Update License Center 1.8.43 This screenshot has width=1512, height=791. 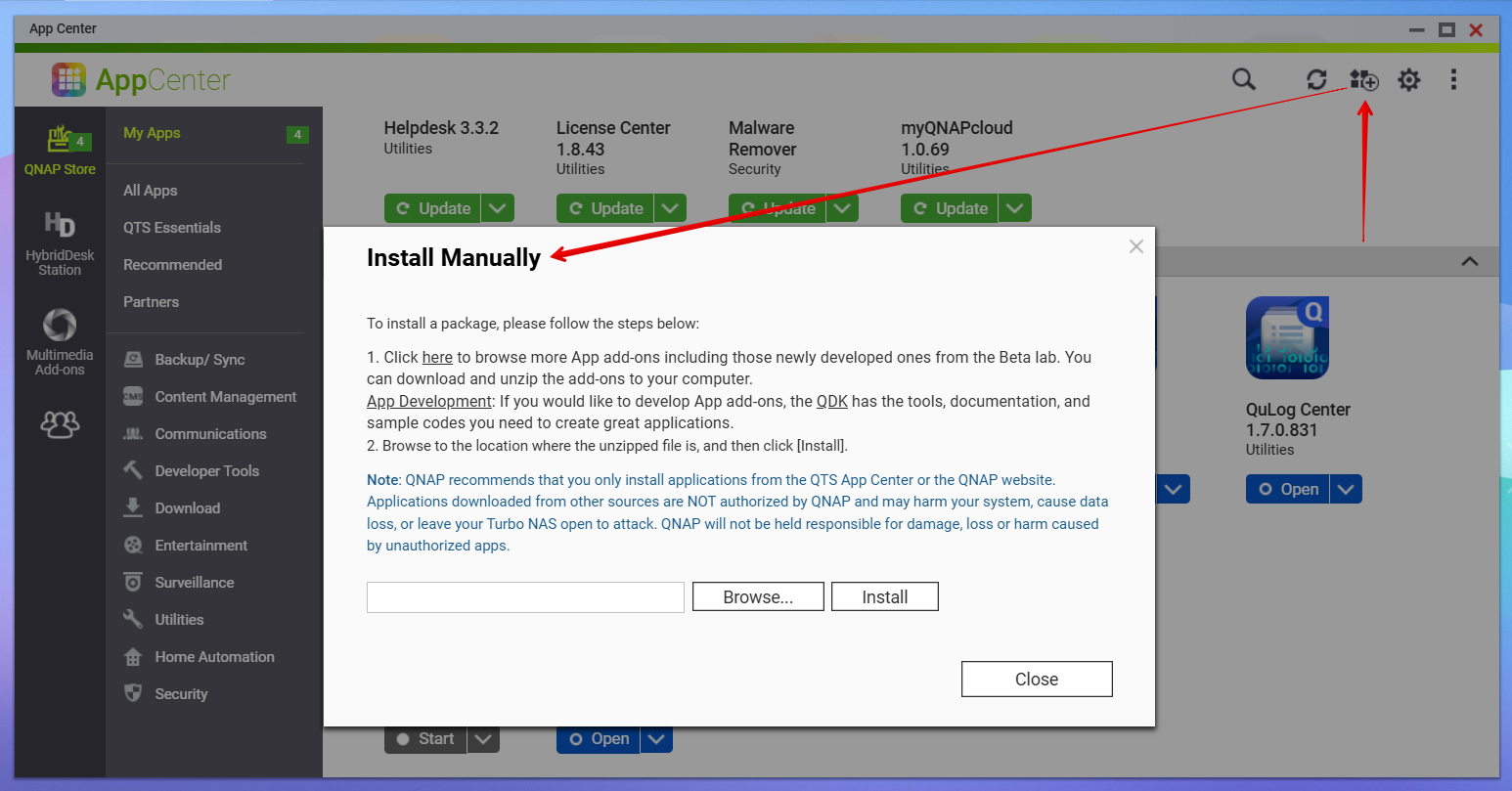[604, 208]
